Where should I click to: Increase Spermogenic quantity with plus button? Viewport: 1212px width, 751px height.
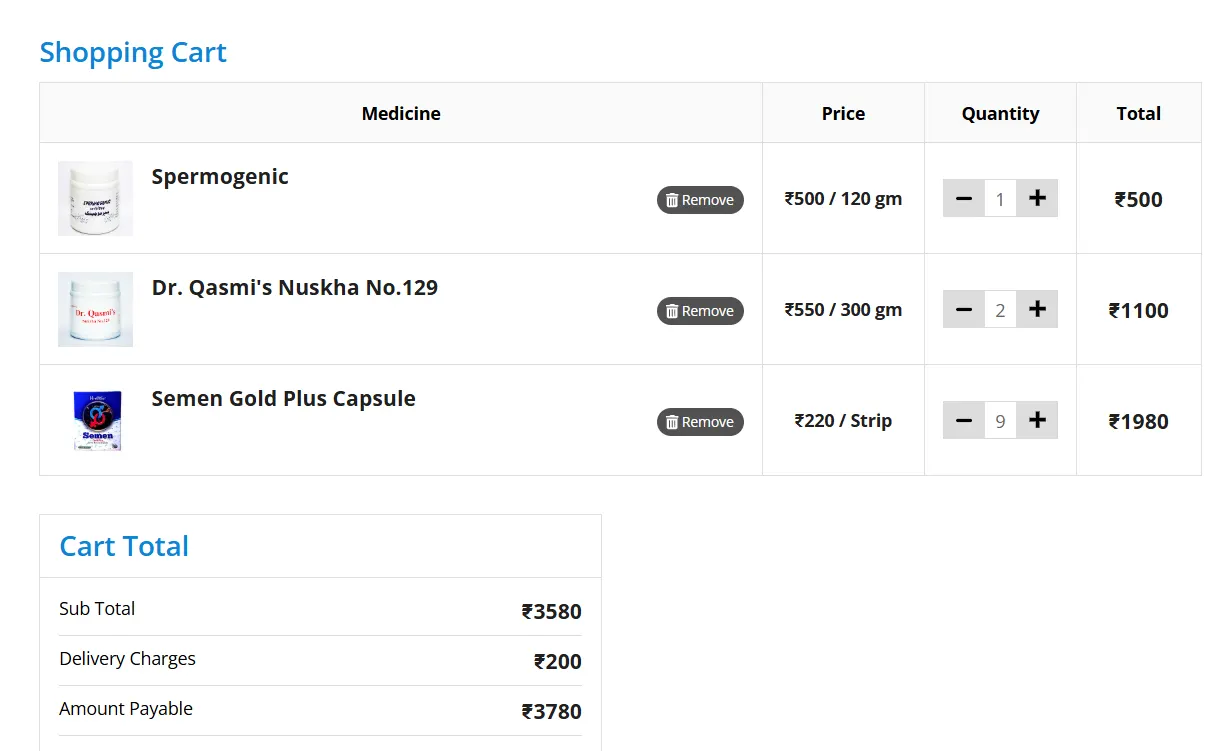click(x=1037, y=199)
